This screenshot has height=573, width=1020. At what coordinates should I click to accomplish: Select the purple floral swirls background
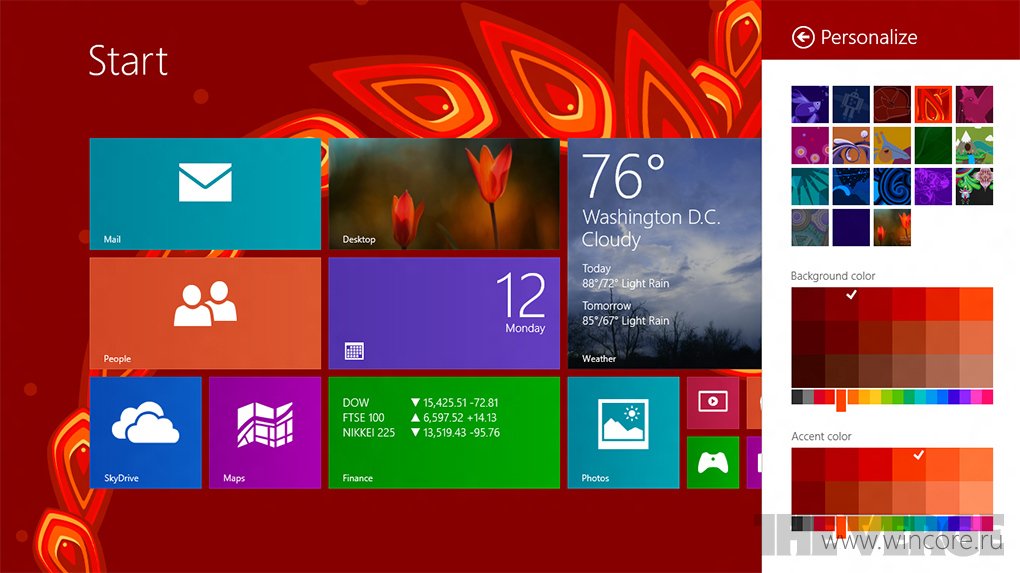coord(933,186)
